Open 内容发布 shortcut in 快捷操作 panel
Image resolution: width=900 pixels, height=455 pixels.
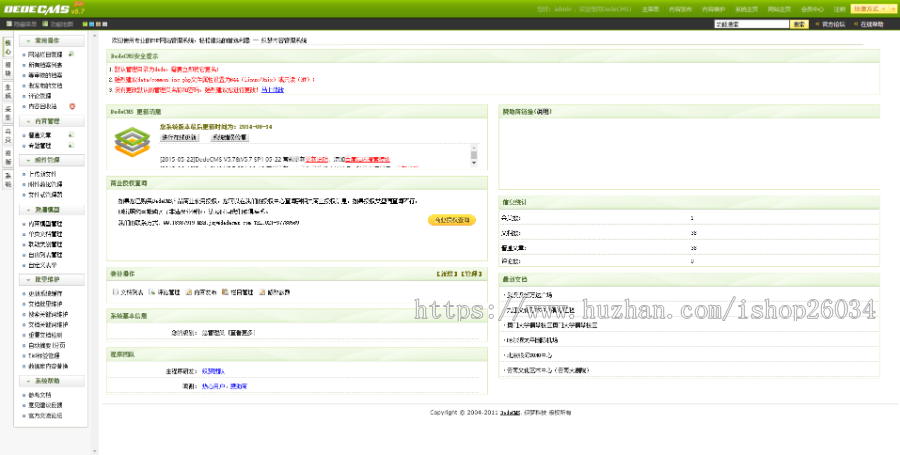pyautogui.click(x=201, y=292)
